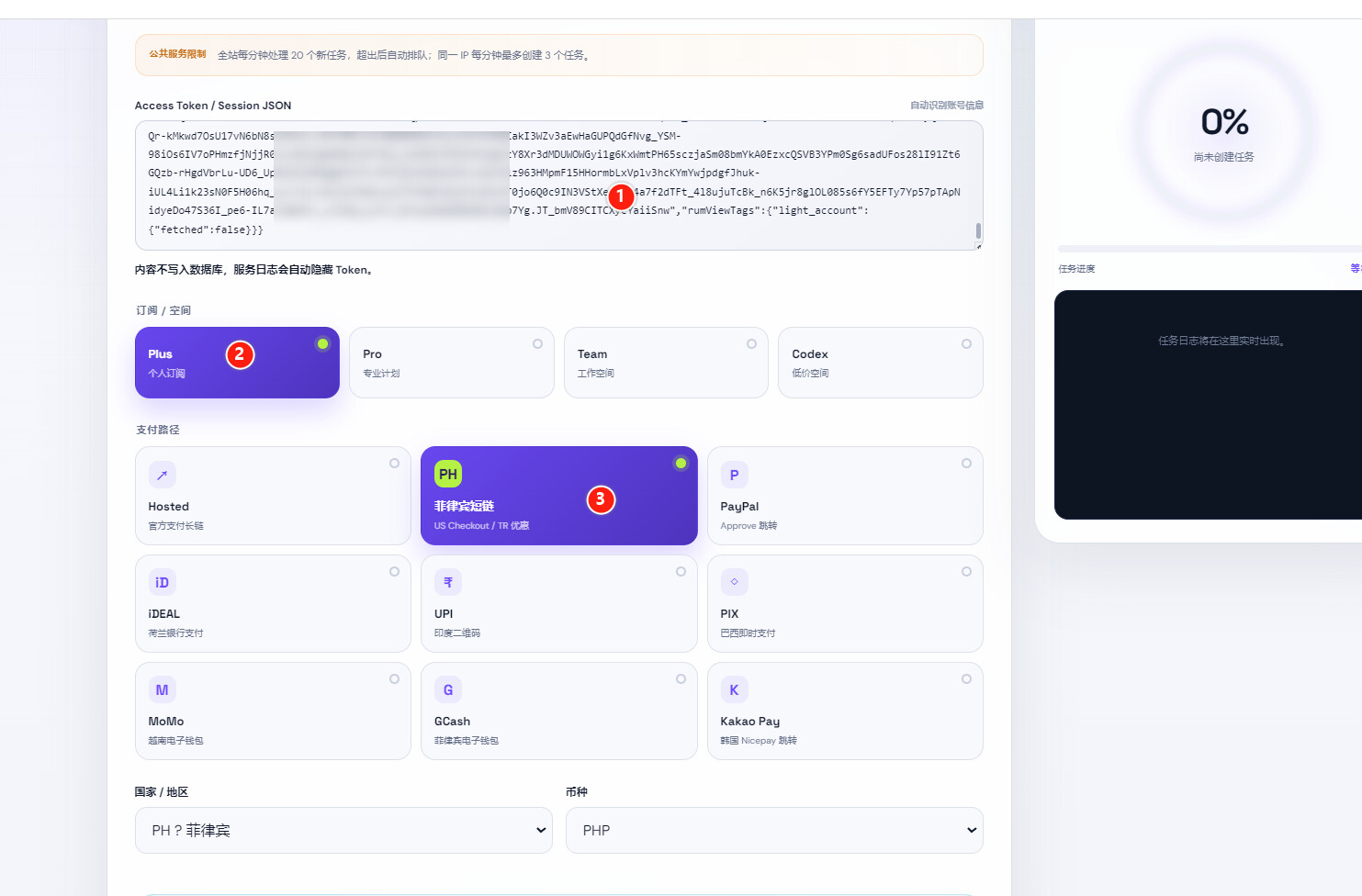Click the '任务进度' label

click(1076, 269)
